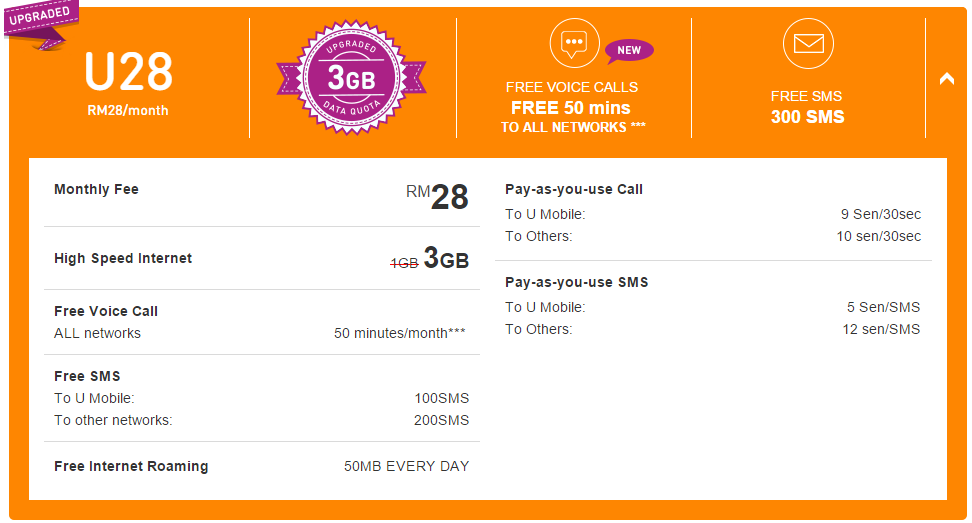Screen dimensions: 972x523
Task: Select the U28 plan title
Action: click(x=128, y=72)
